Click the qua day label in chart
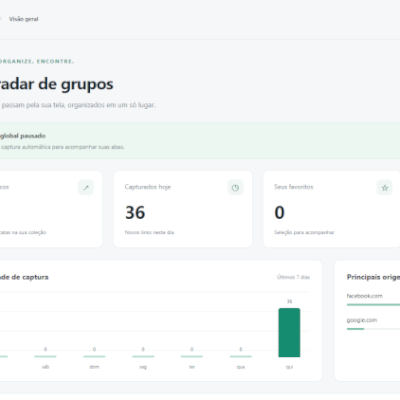400x400 pixels. pos(241,367)
